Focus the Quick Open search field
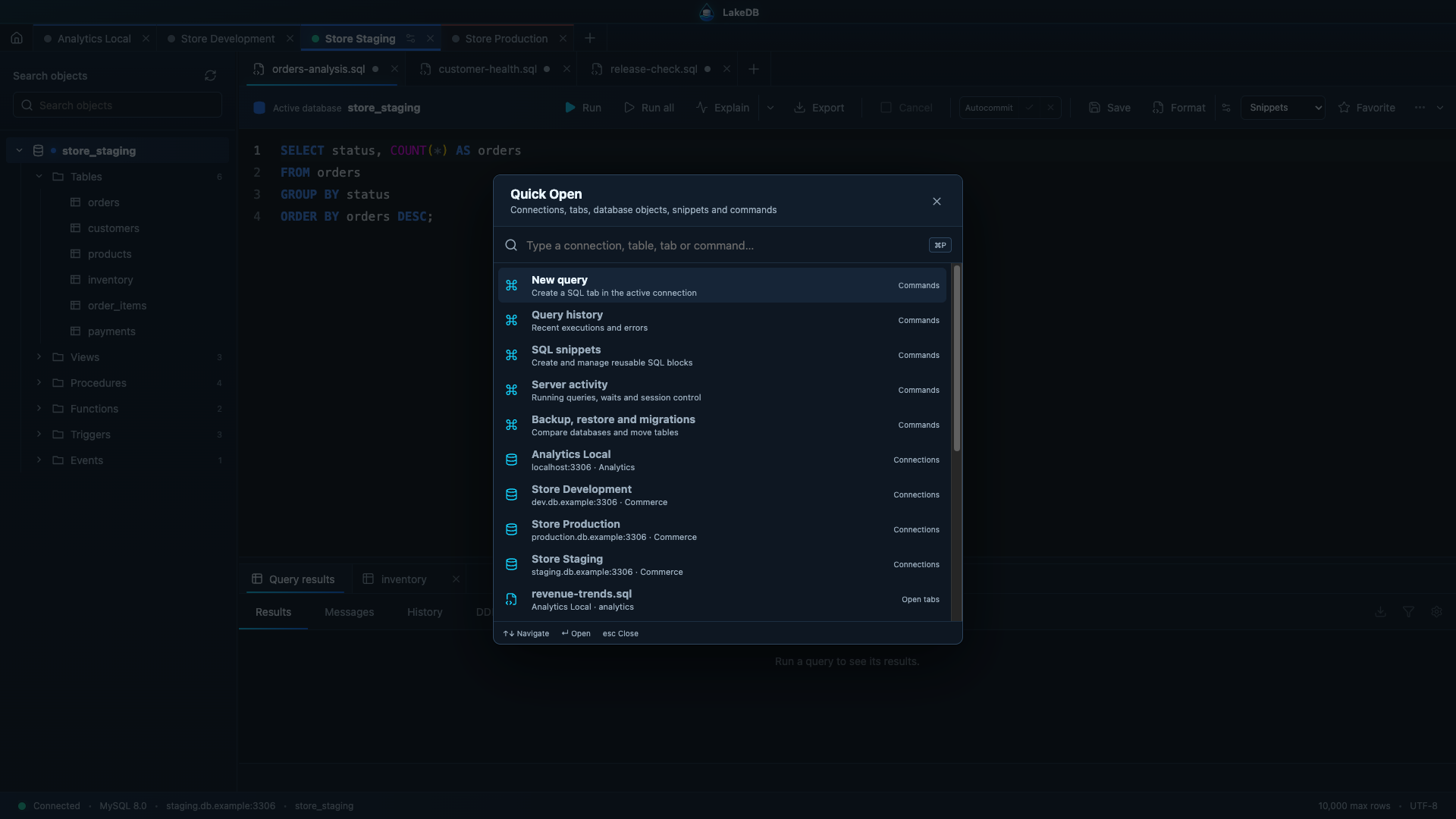 pyautogui.click(x=723, y=246)
